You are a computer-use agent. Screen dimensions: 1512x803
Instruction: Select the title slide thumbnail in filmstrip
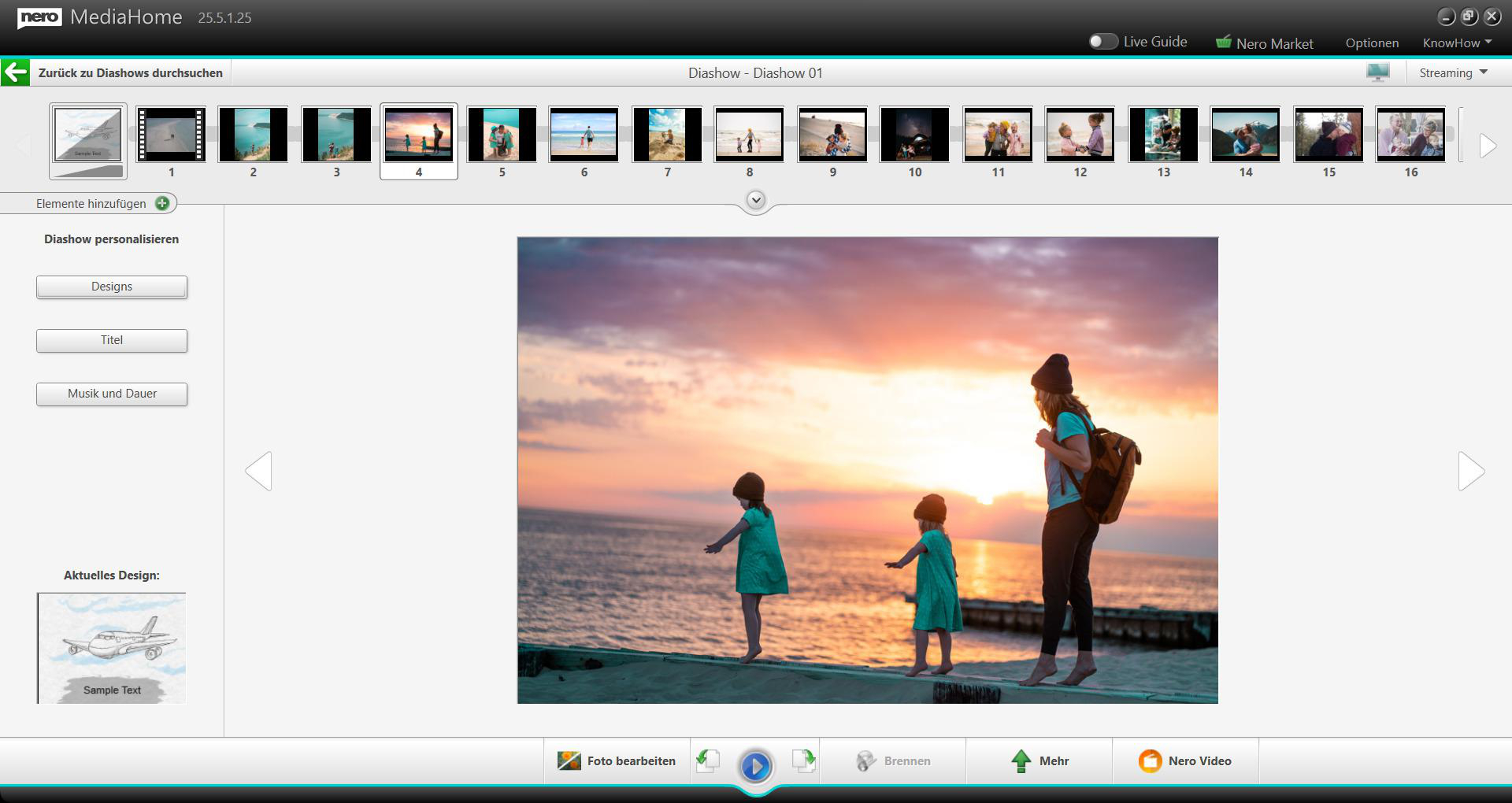(x=88, y=141)
